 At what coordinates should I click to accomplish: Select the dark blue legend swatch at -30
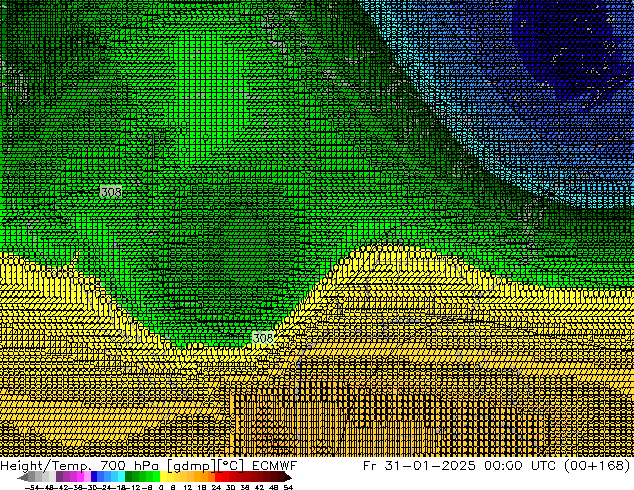pyautogui.click(x=94, y=476)
